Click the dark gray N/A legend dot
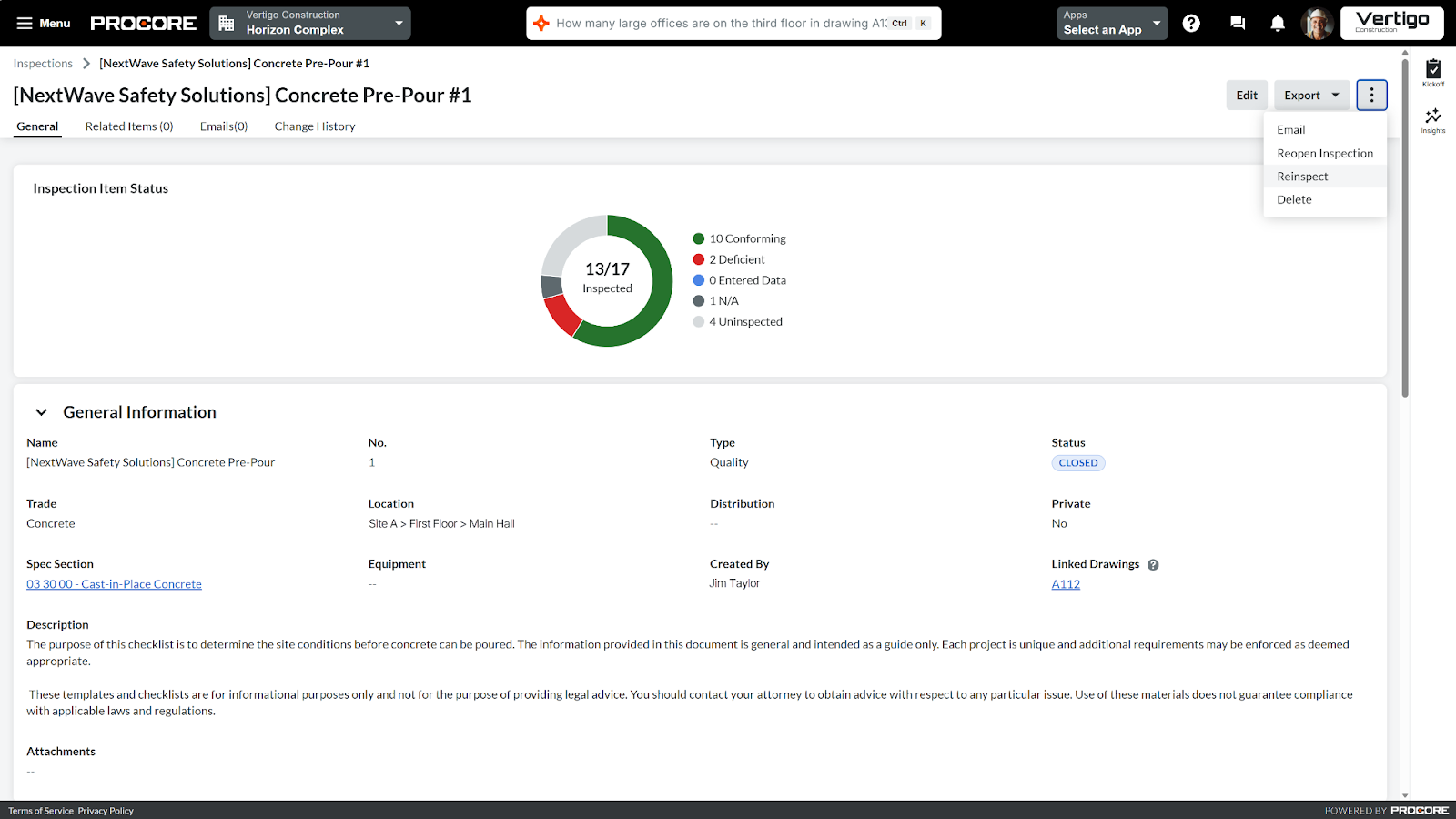This screenshot has height=819, width=1456. [x=699, y=301]
